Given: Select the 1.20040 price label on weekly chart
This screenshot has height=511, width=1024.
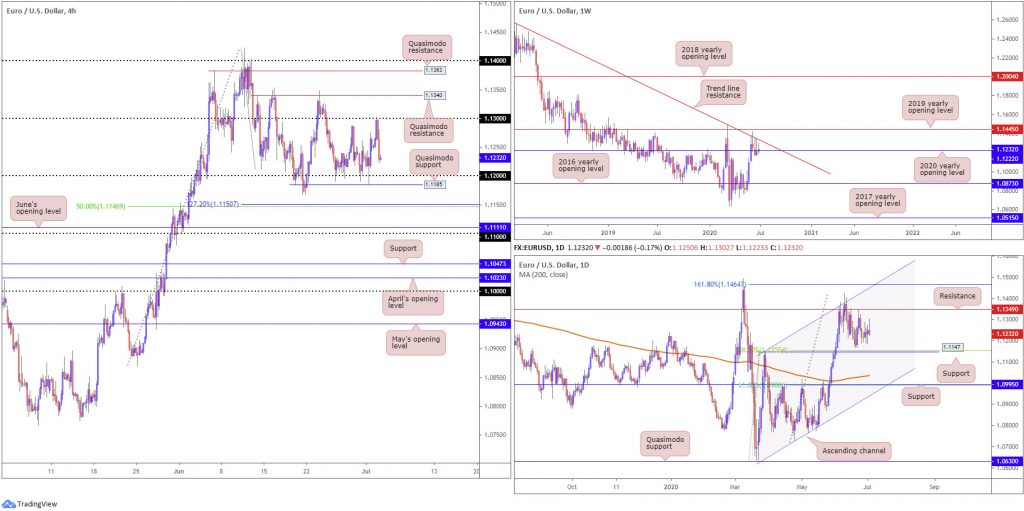Looking at the screenshot, I should tap(1006, 76).
